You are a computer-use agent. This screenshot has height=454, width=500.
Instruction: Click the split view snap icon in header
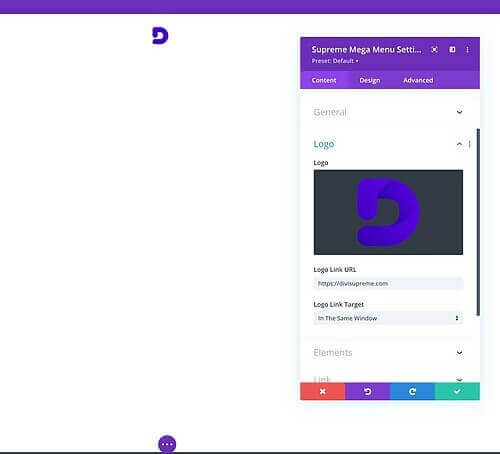(452, 50)
